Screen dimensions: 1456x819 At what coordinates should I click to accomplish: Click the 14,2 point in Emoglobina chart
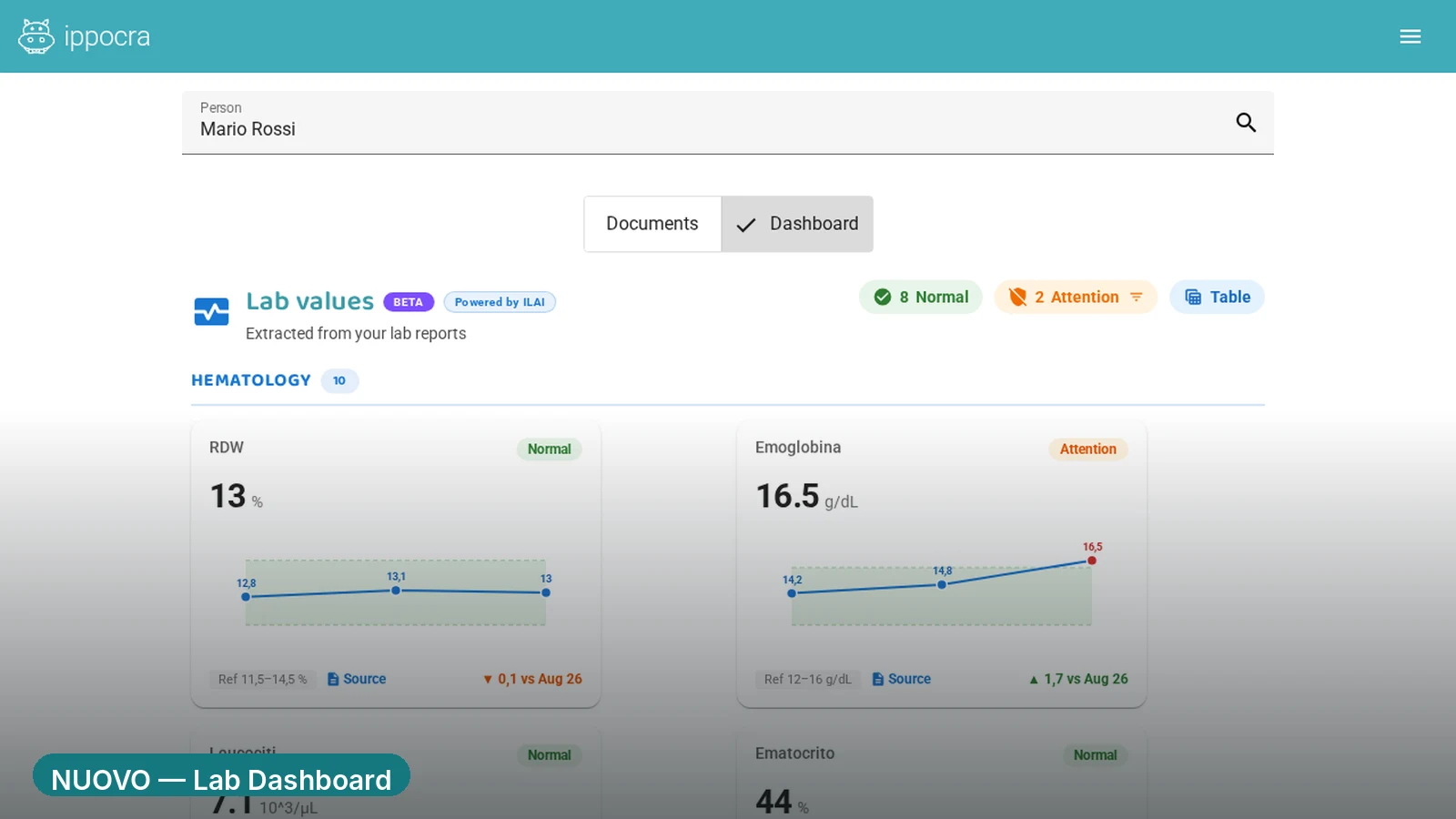pos(792,593)
